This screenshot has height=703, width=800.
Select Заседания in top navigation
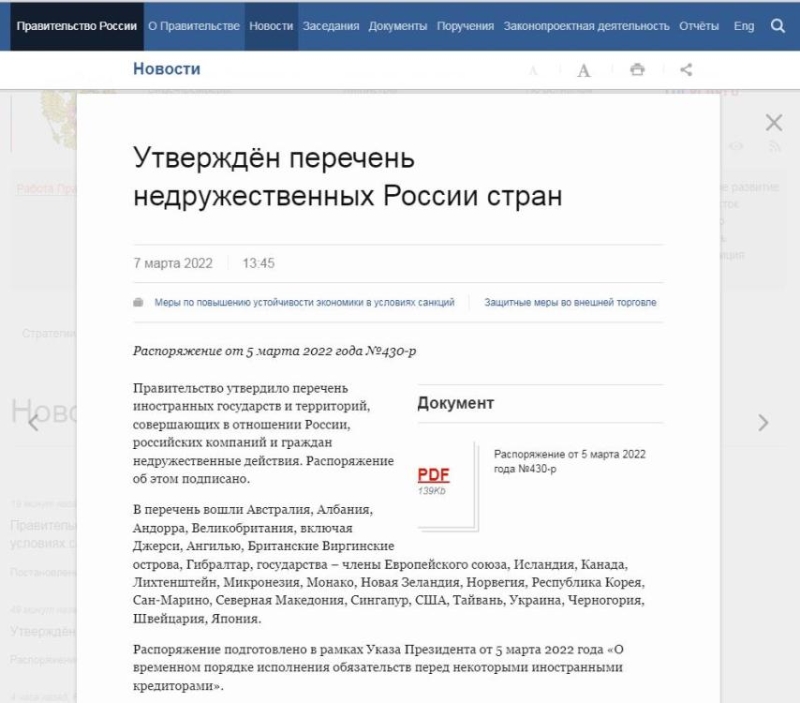tap(330, 26)
